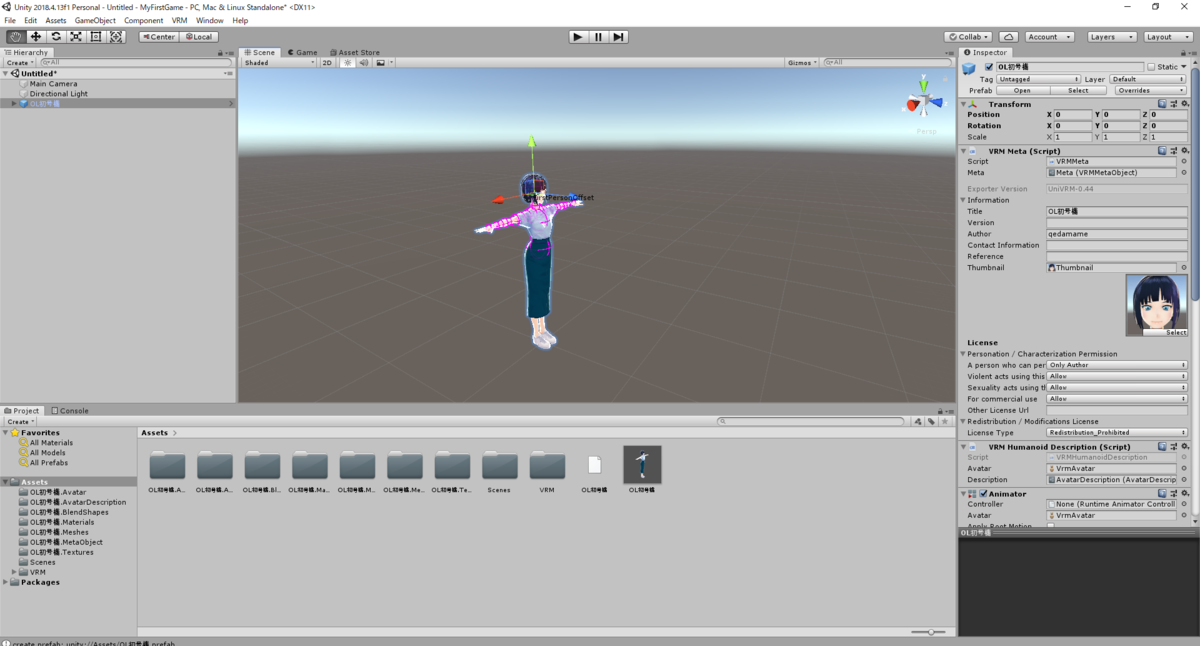Toggle Local handle rotation button
Viewport: 1200px width, 646px height.
198,37
